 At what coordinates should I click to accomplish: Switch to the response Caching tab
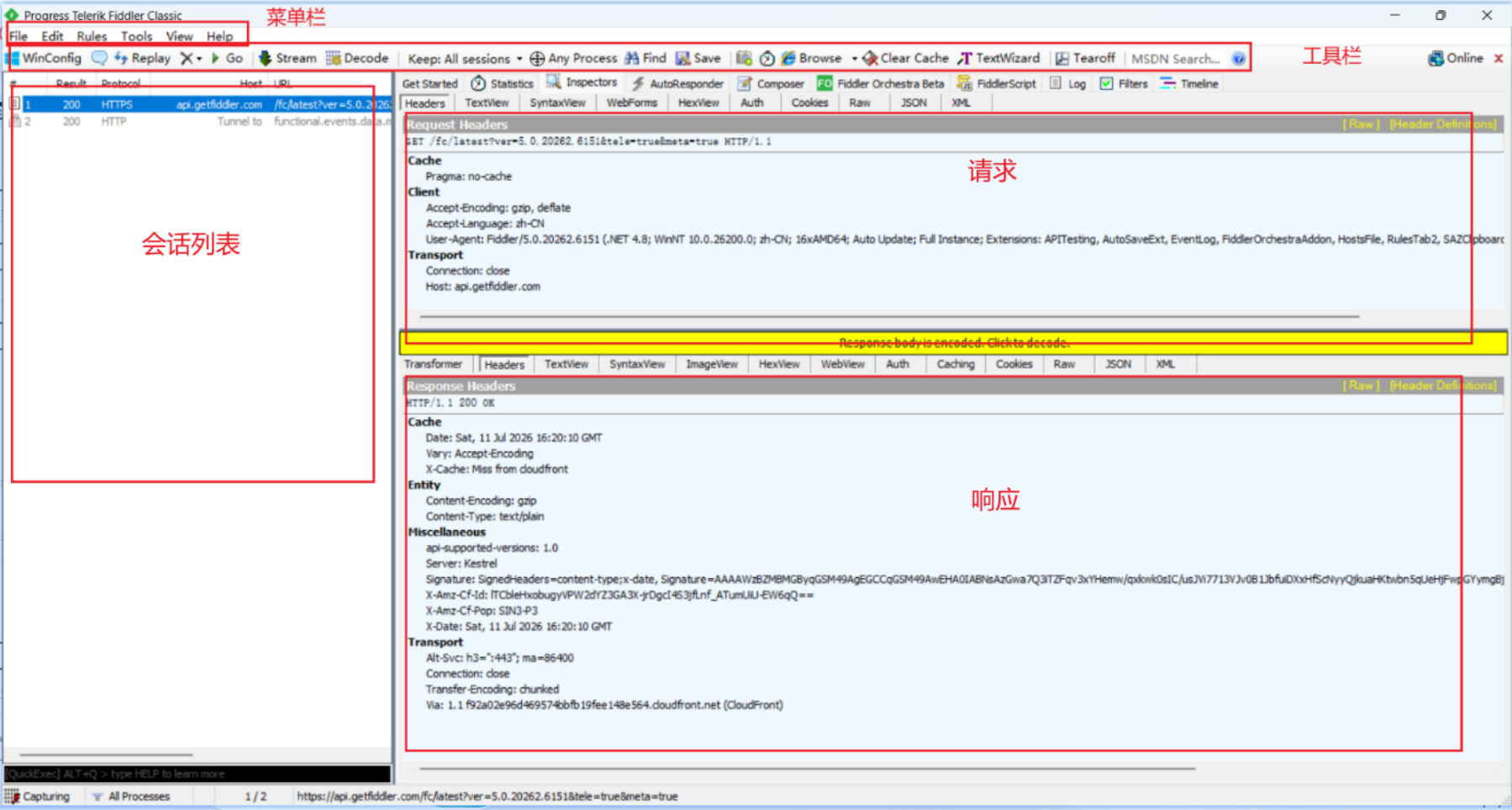tap(956, 364)
